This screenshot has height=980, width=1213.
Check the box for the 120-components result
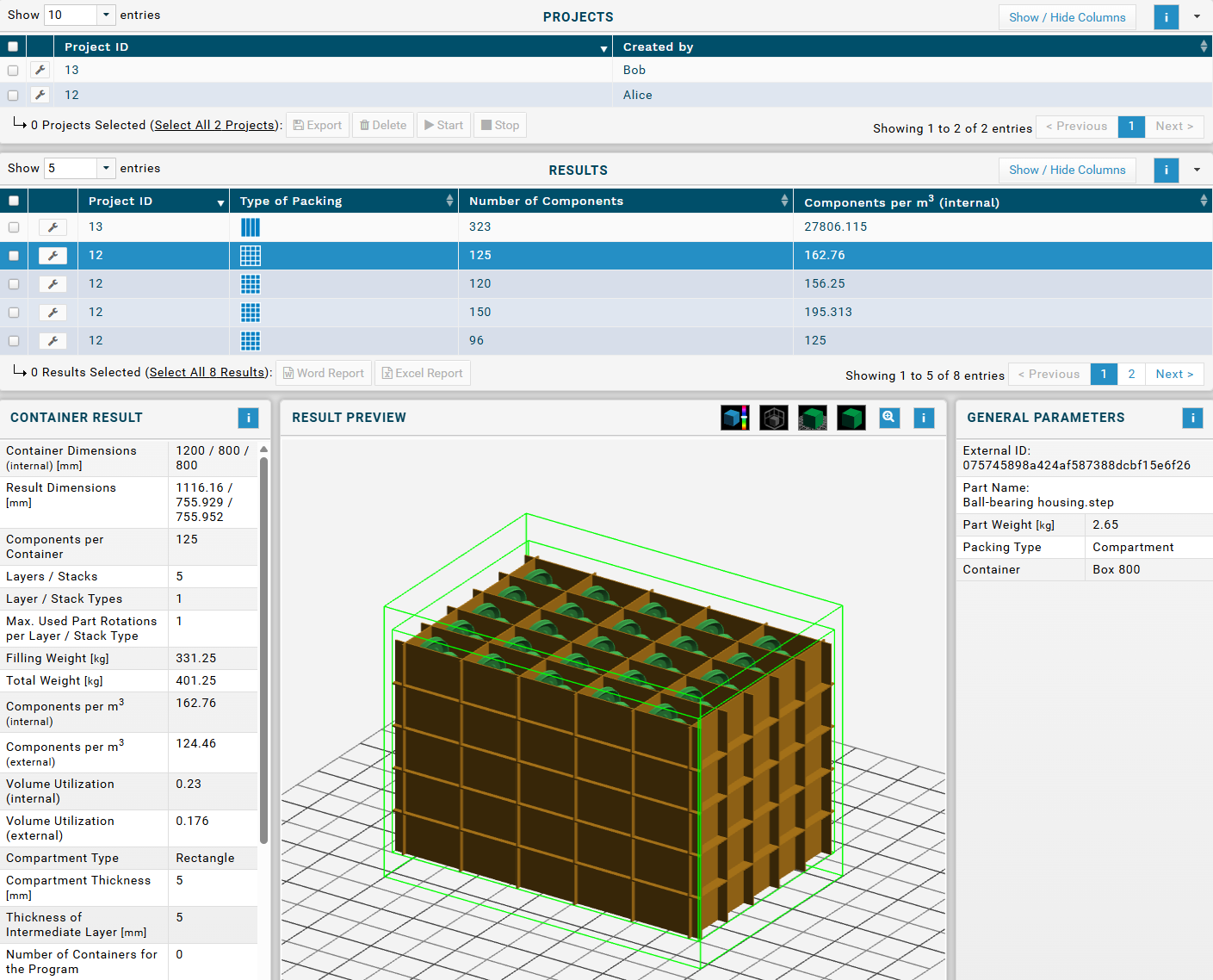pyautogui.click(x=14, y=284)
